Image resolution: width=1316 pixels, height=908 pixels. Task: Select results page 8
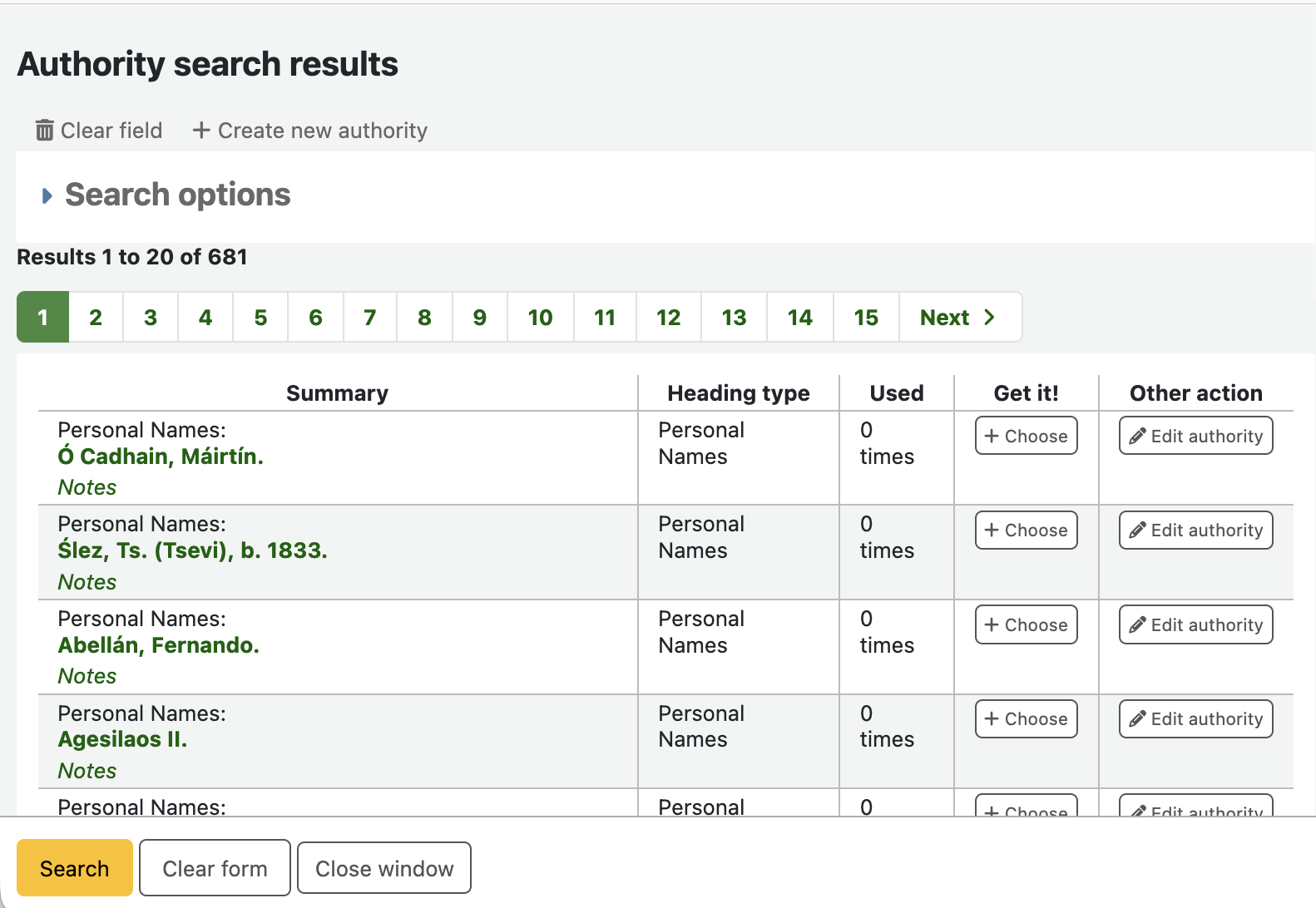coord(424,318)
